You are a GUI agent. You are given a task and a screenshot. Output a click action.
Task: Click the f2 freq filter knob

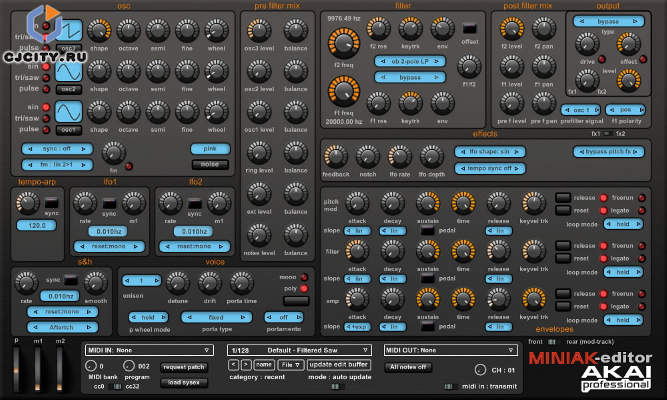(344, 43)
